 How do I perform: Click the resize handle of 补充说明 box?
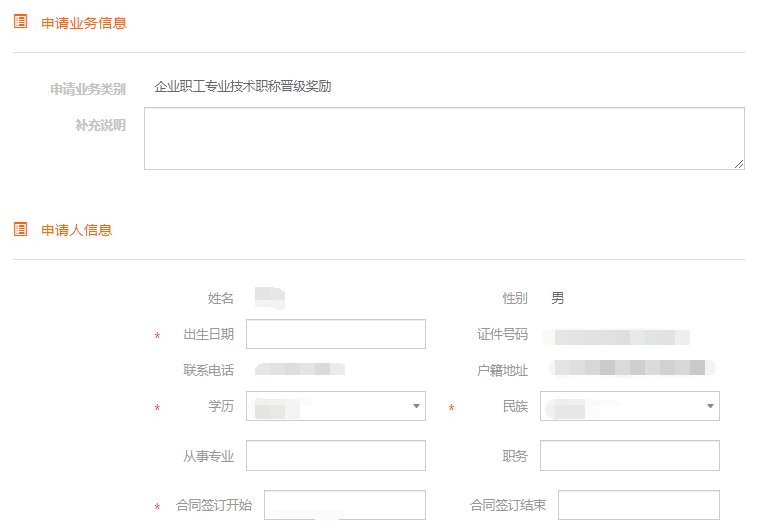pos(739,164)
